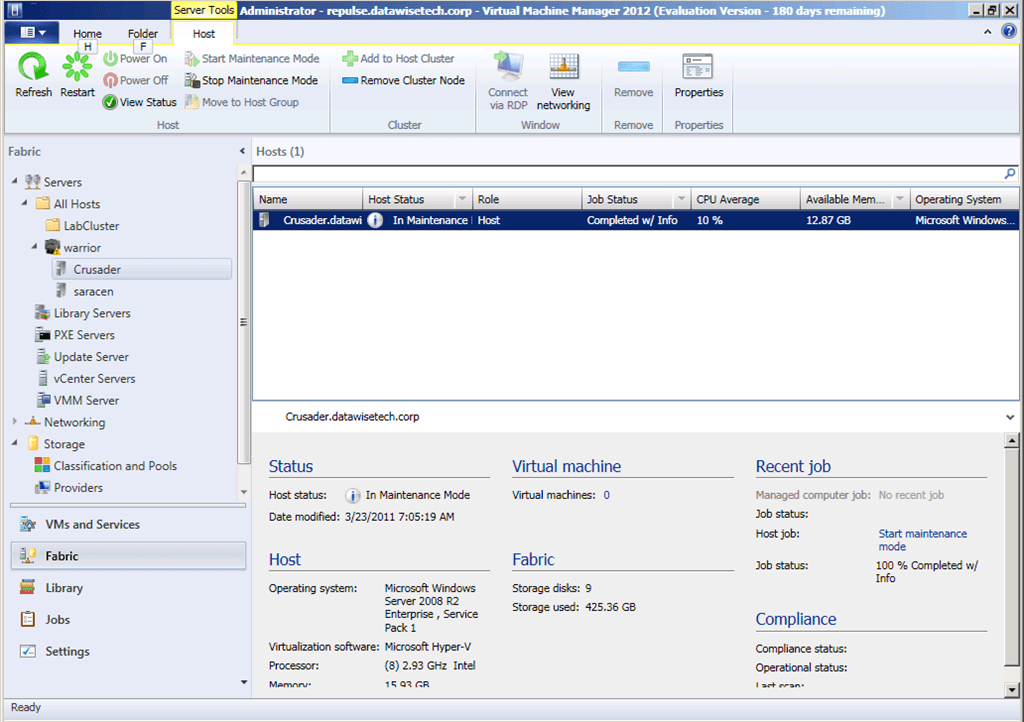This screenshot has height=722, width=1024.
Task: Click the Update Server icon
Action: point(42,356)
